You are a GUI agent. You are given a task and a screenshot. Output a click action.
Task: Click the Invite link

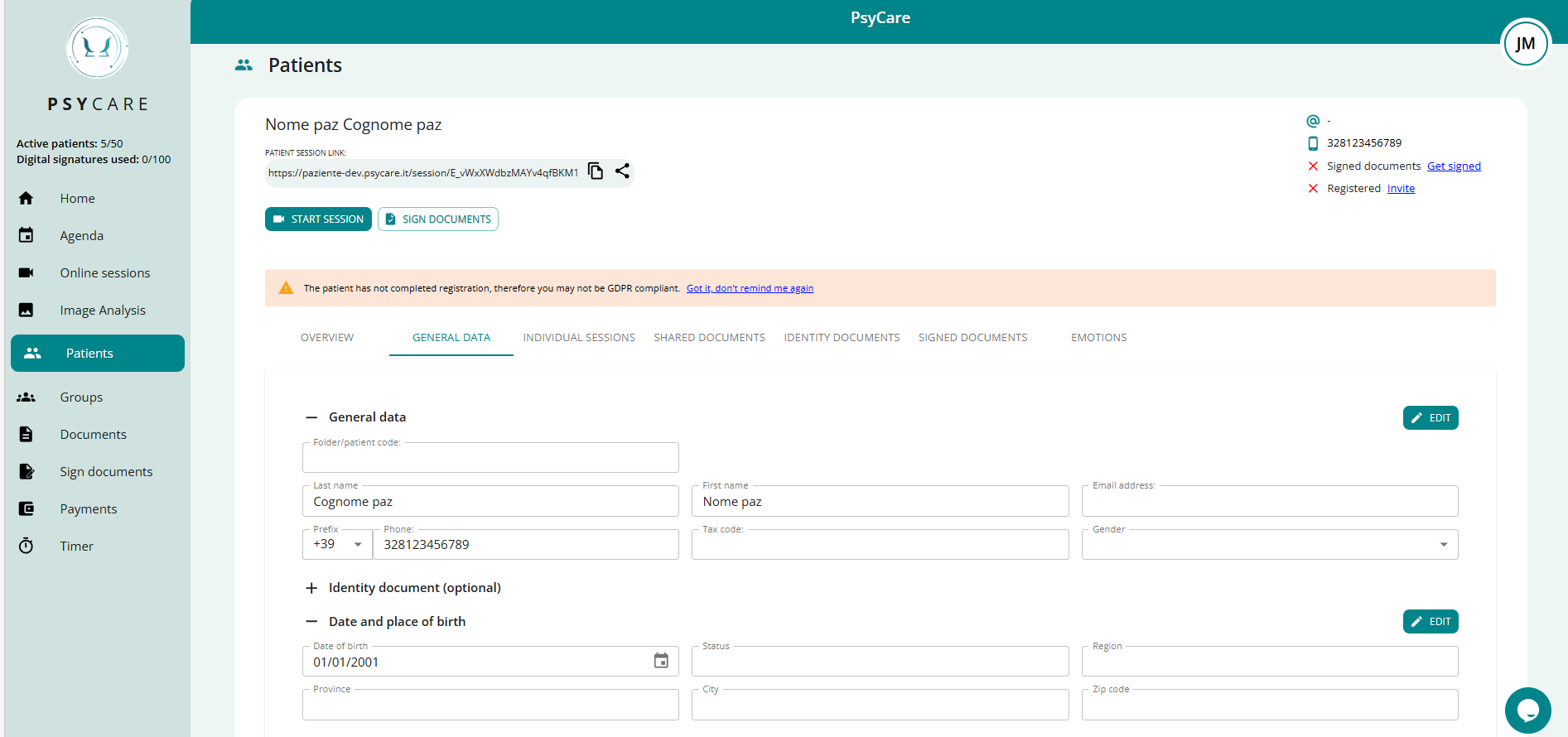[1401, 189]
